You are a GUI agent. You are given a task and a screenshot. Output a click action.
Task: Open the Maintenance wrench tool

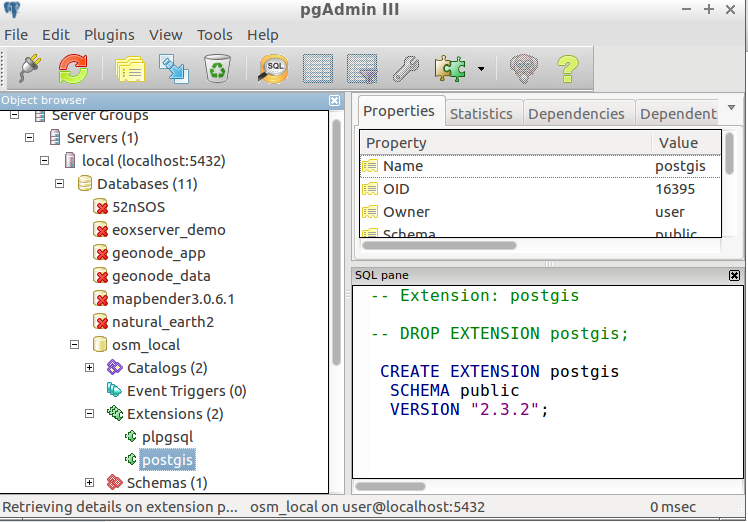[406, 69]
